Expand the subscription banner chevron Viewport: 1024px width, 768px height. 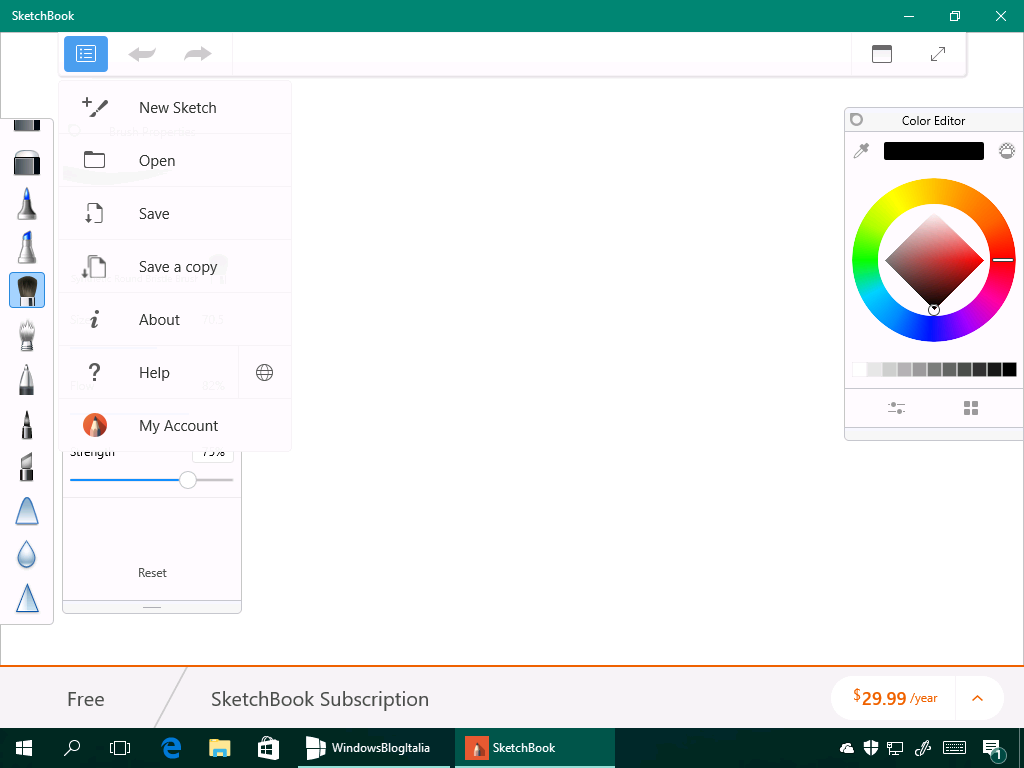point(978,698)
